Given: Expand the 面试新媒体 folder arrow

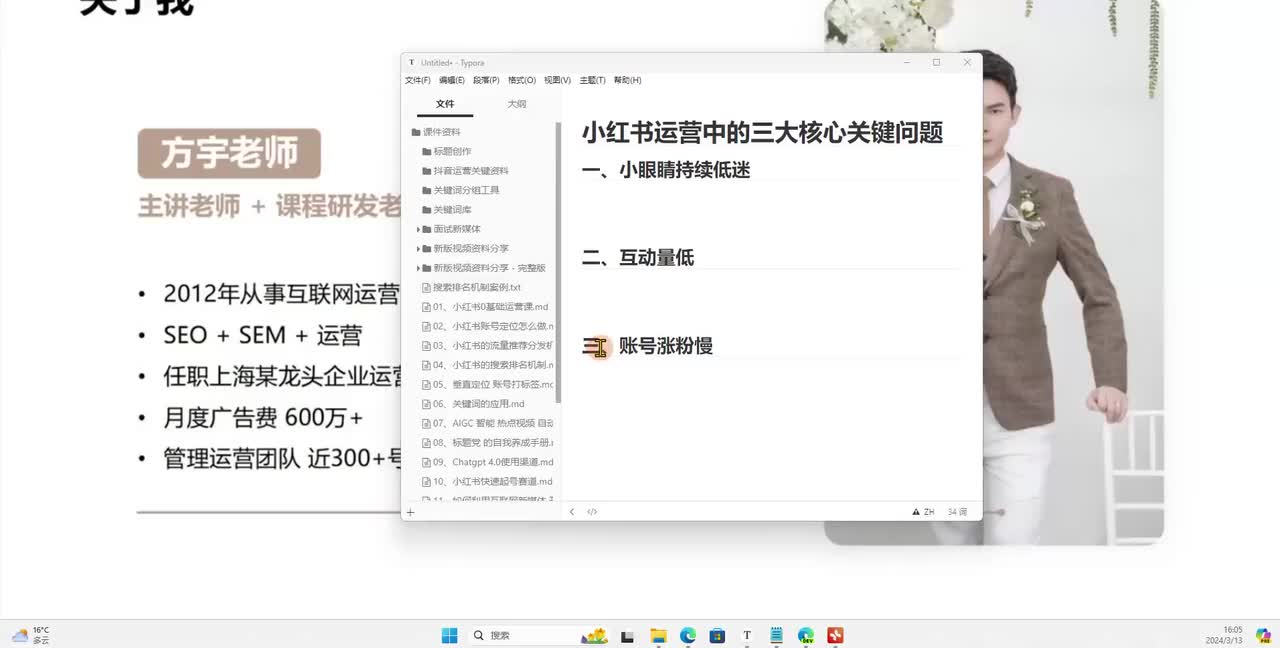Looking at the screenshot, I should (x=418, y=229).
